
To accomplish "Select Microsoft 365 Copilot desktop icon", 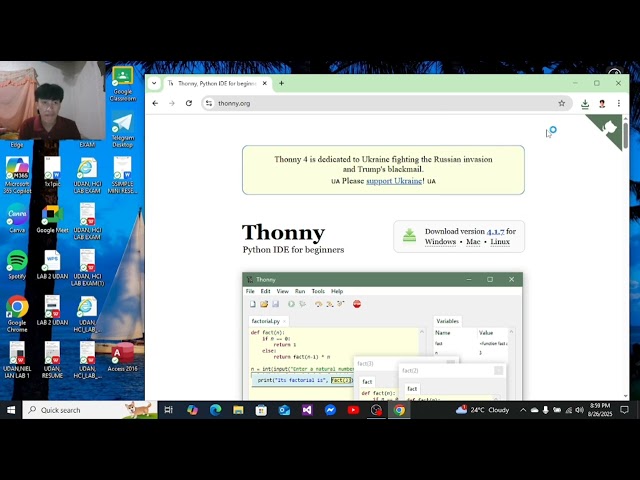I will pos(17,176).
